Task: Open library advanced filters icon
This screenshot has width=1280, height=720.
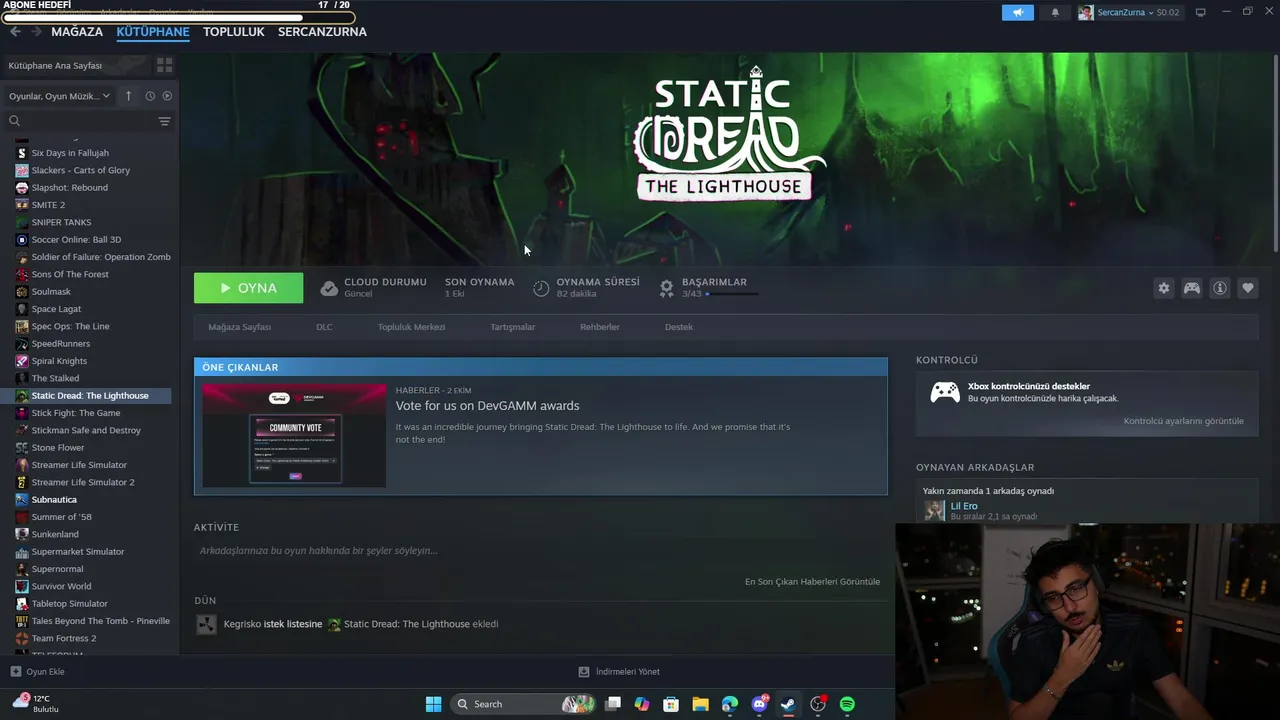Action: coord(164,121)
